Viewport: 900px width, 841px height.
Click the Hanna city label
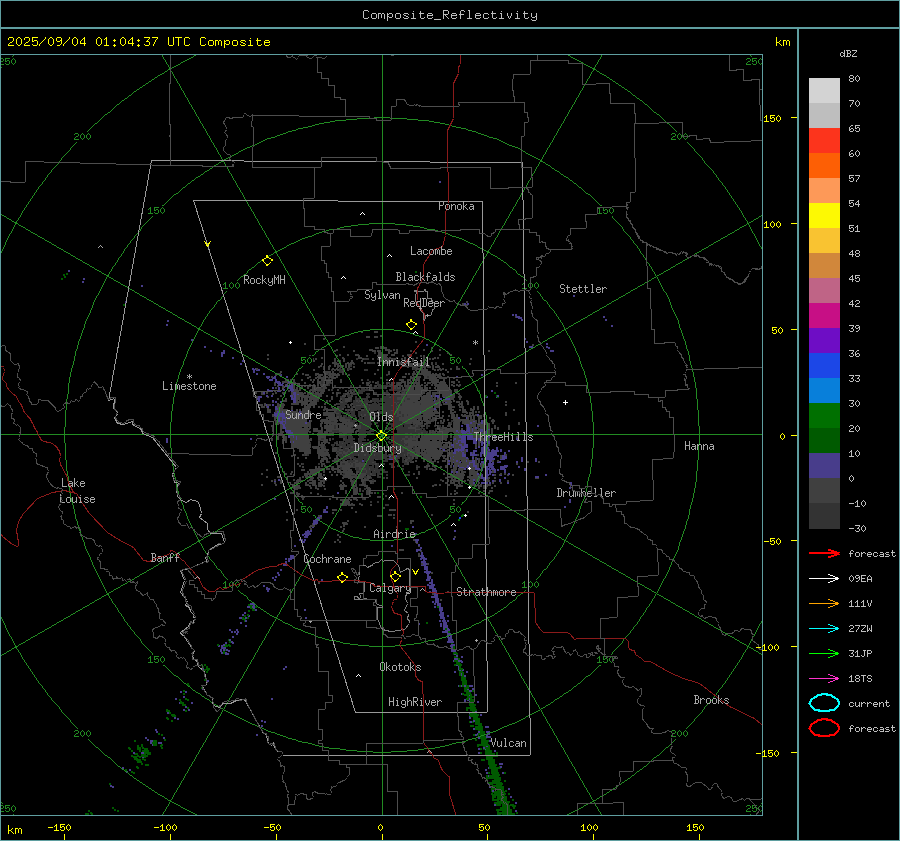tap(699, 446)
